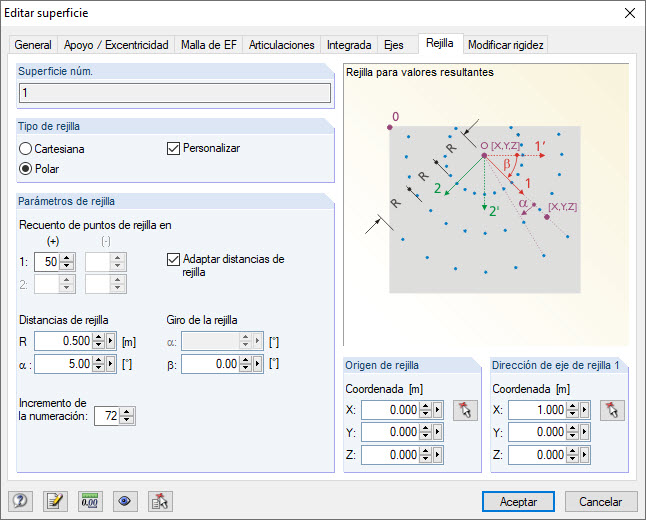Click the axis direction X coordinate field
This screenshot has height=520, width=646.
click(x=537, y=410)
